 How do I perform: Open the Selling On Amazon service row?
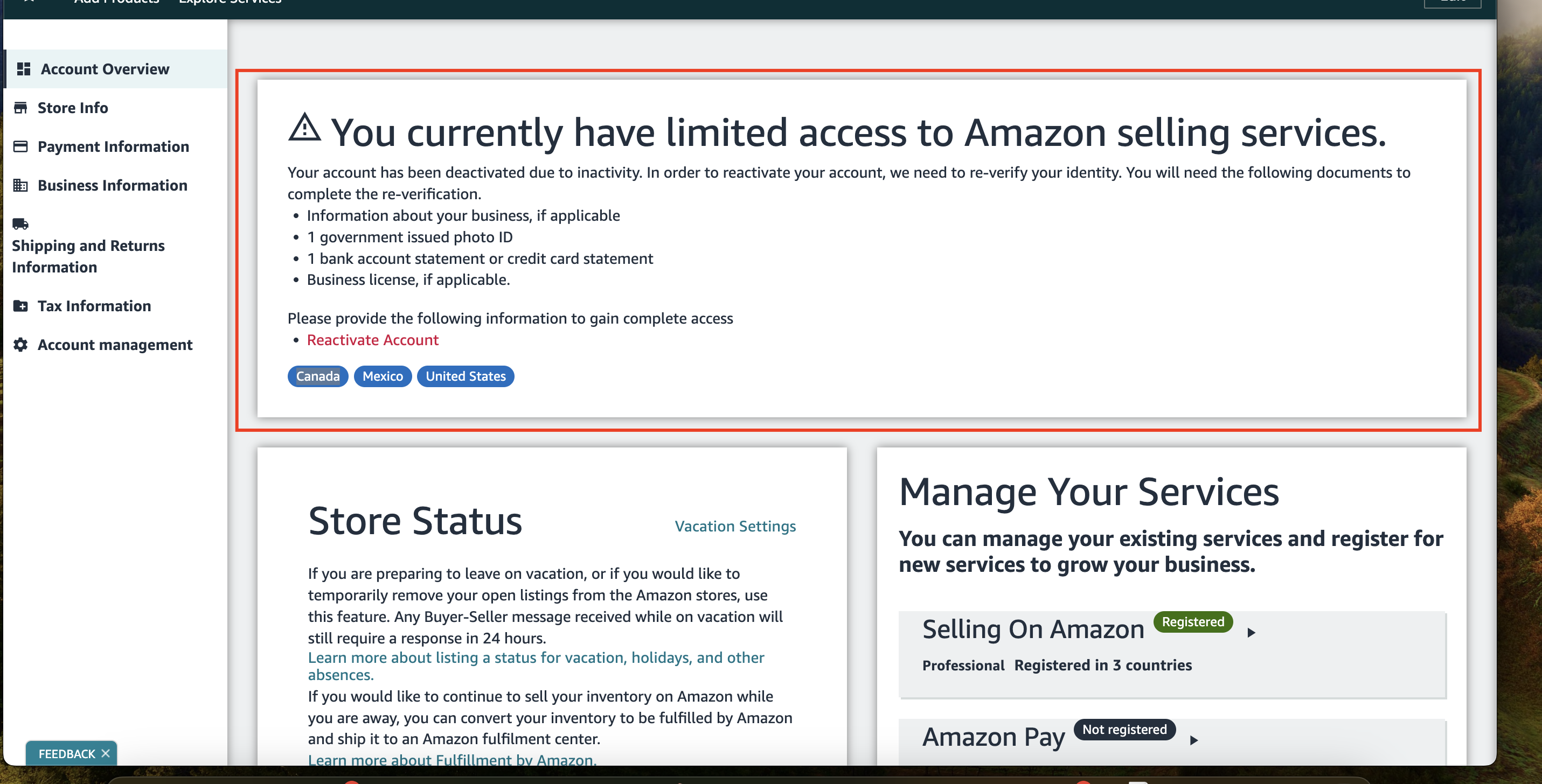coord(1172,654)
